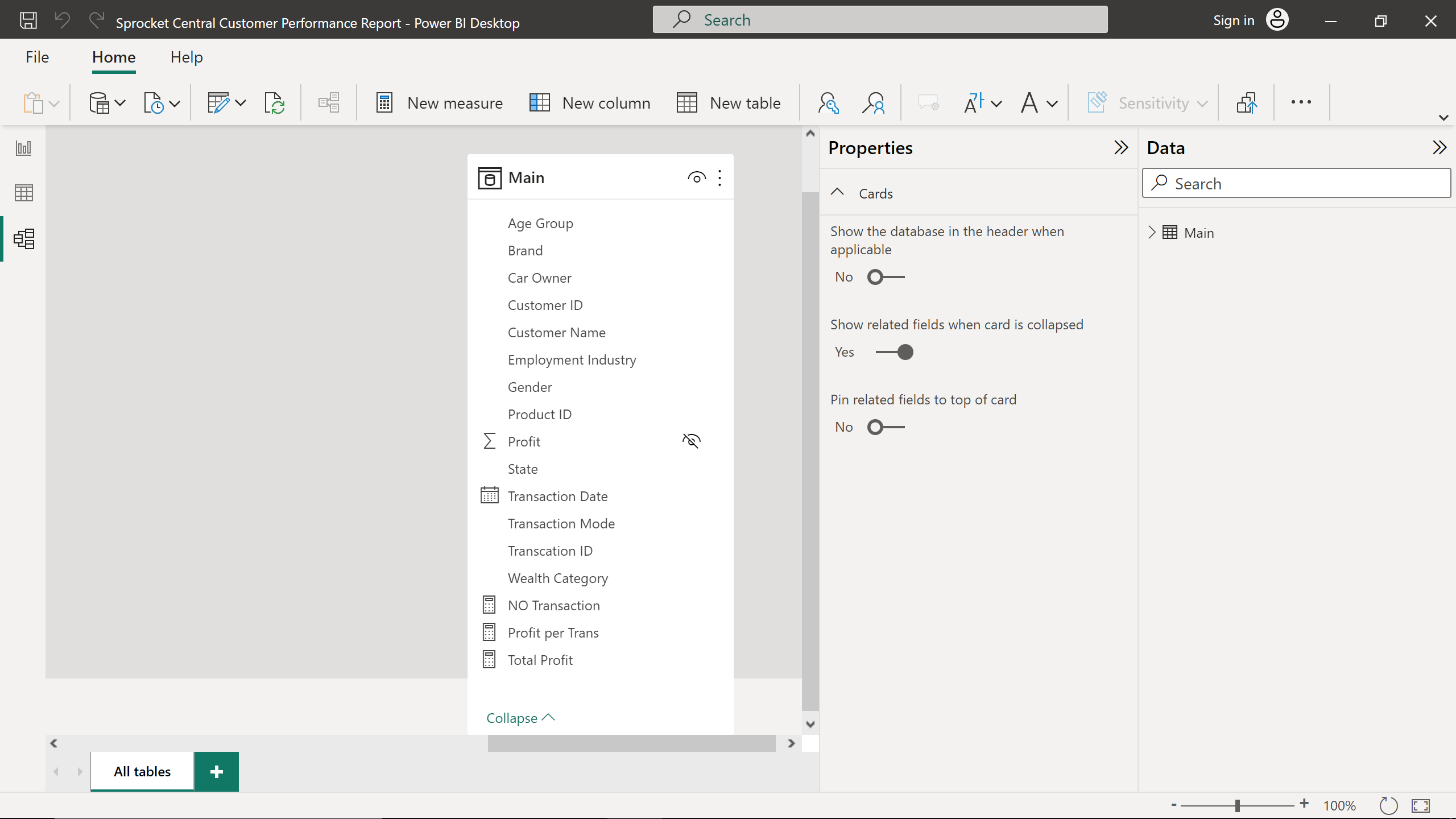Click the Refresh data icon
The height and width of the screenshot is (819, 1456).
(x=275, y=103)
